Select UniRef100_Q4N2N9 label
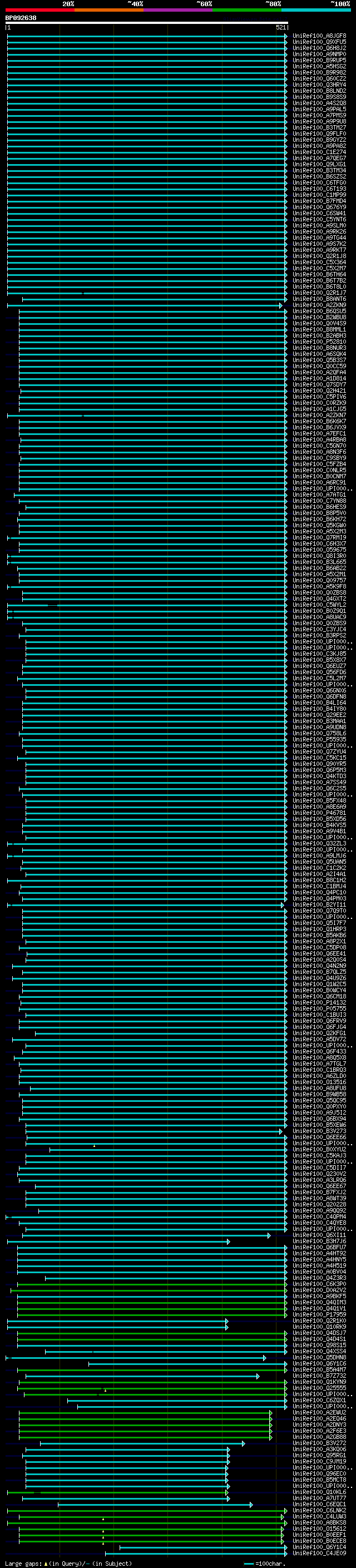 [319, 966]
